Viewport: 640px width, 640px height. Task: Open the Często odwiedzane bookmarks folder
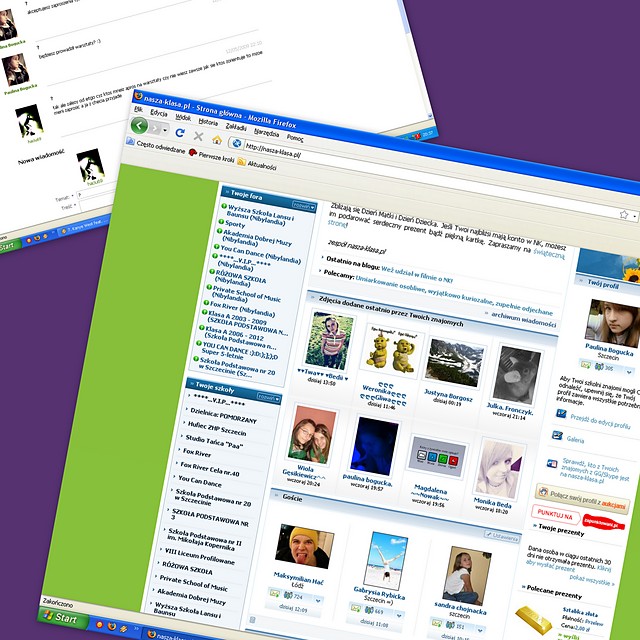pos(156,145)
